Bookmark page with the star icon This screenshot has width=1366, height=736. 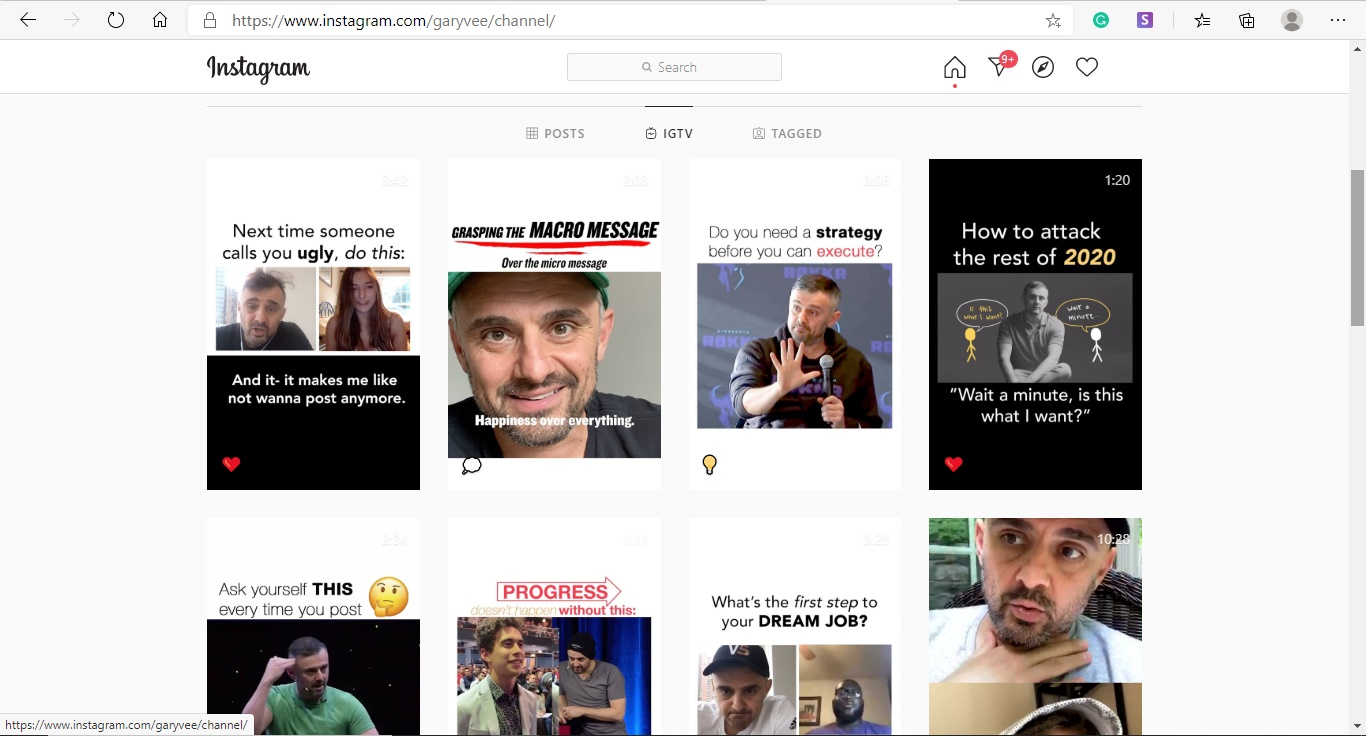1053,20
